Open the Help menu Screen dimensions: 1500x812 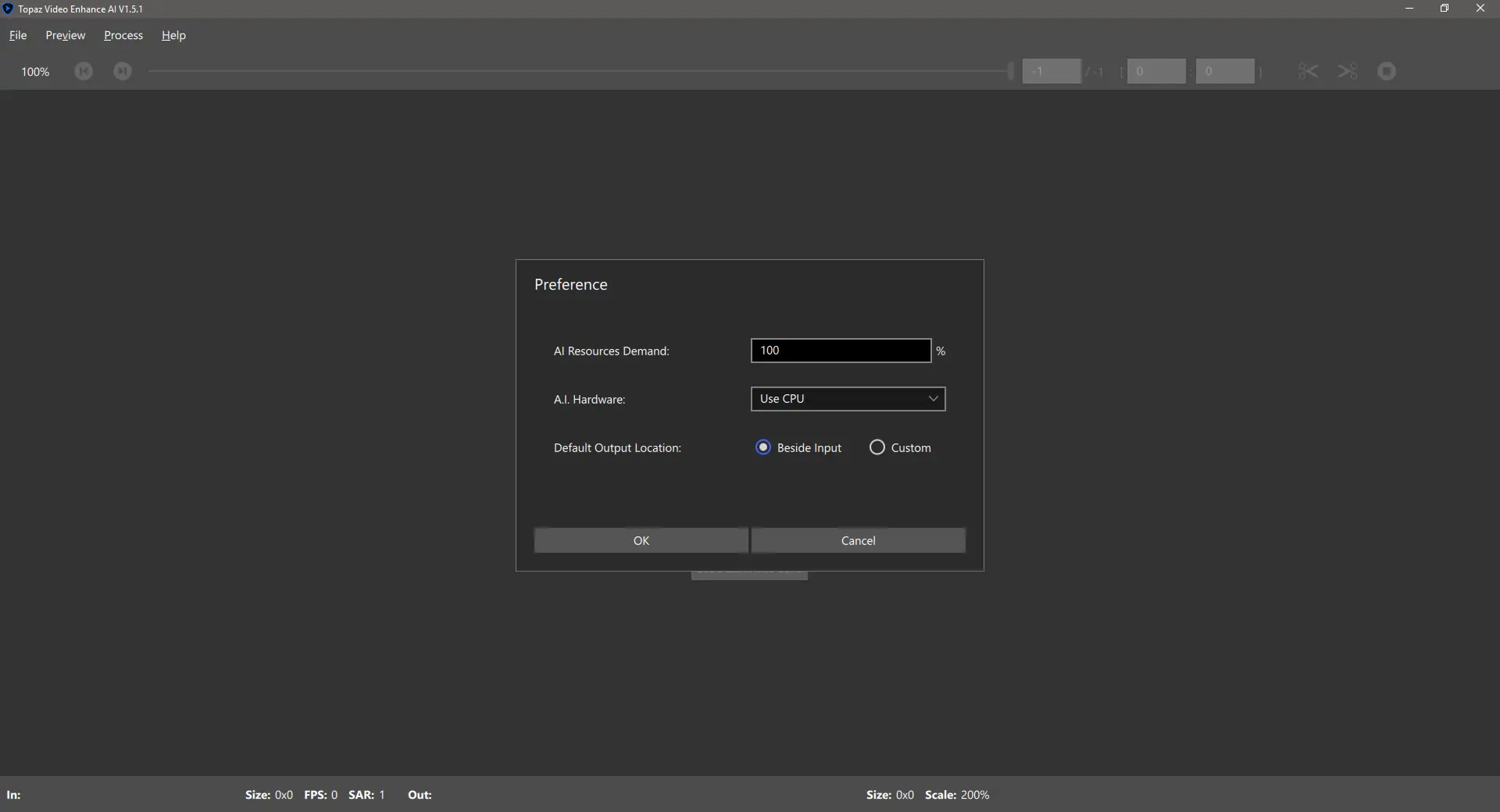pos(173,35)
